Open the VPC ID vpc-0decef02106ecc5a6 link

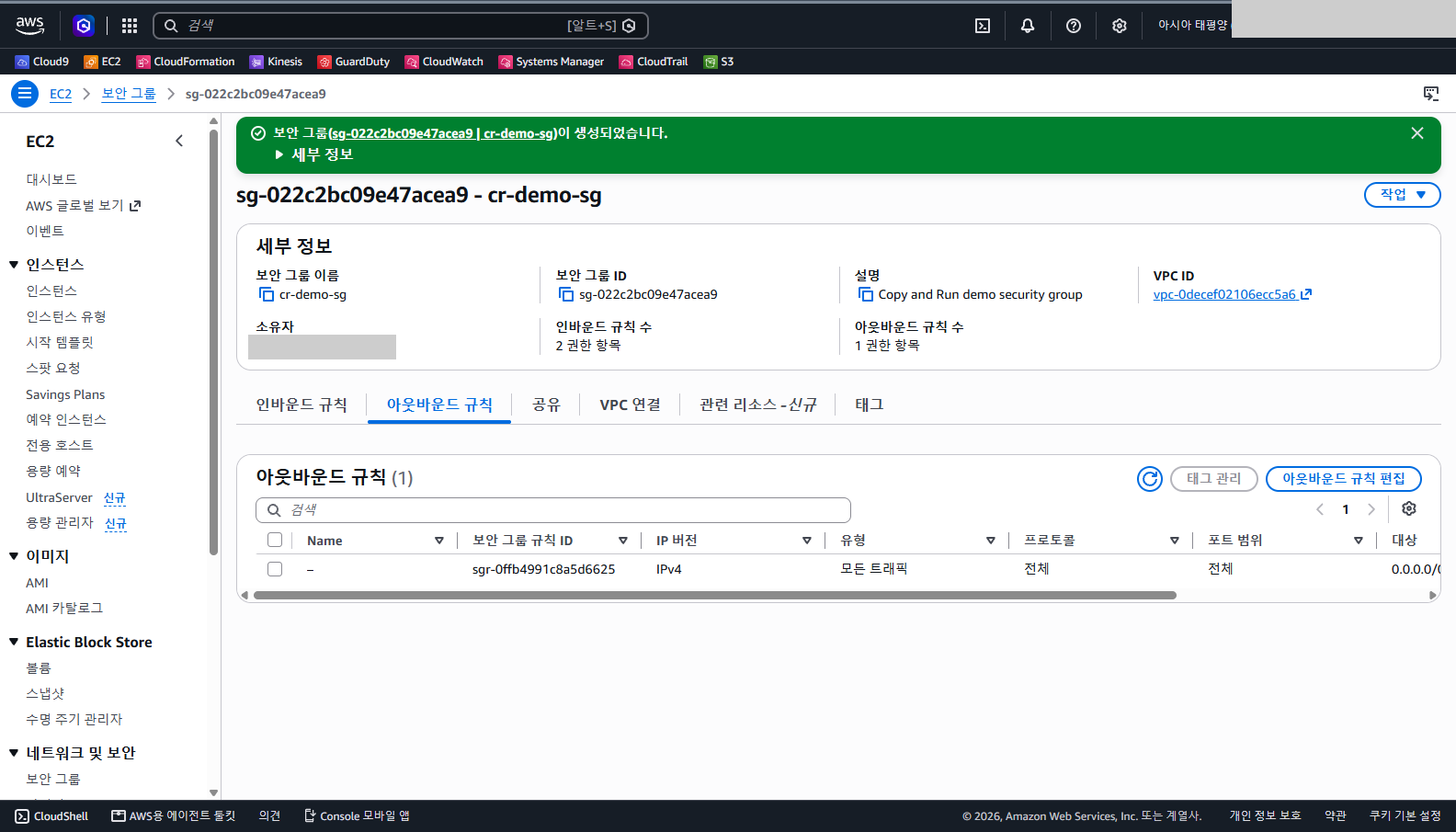pos(1233,294)
